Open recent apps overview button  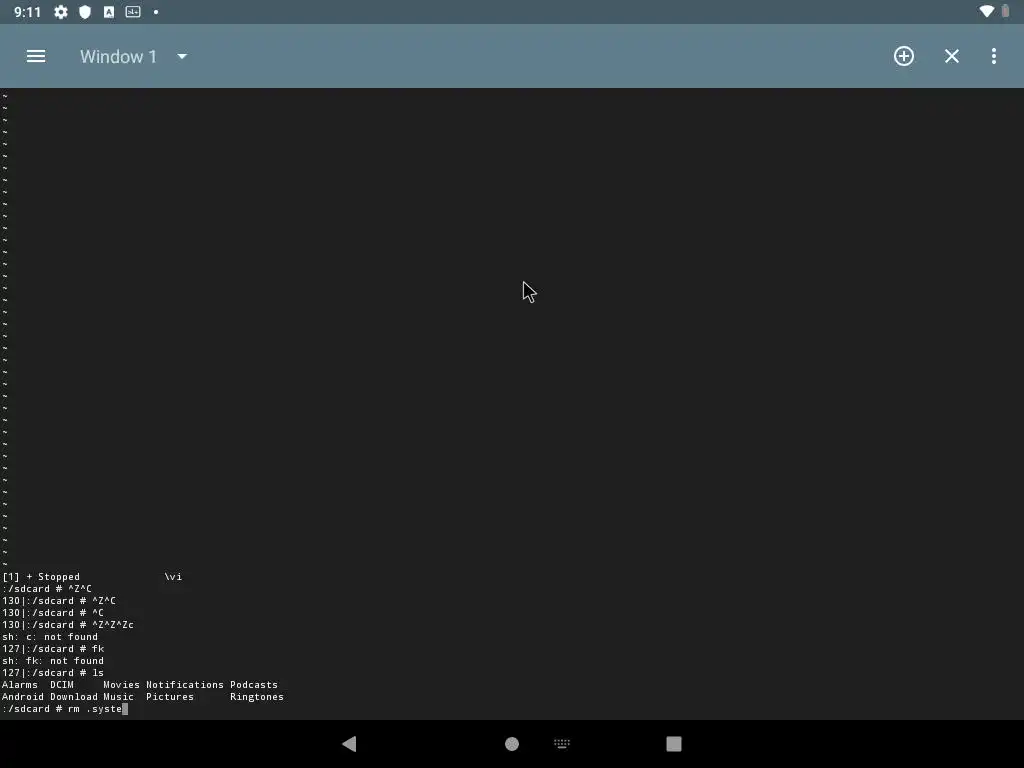point(674,744)
